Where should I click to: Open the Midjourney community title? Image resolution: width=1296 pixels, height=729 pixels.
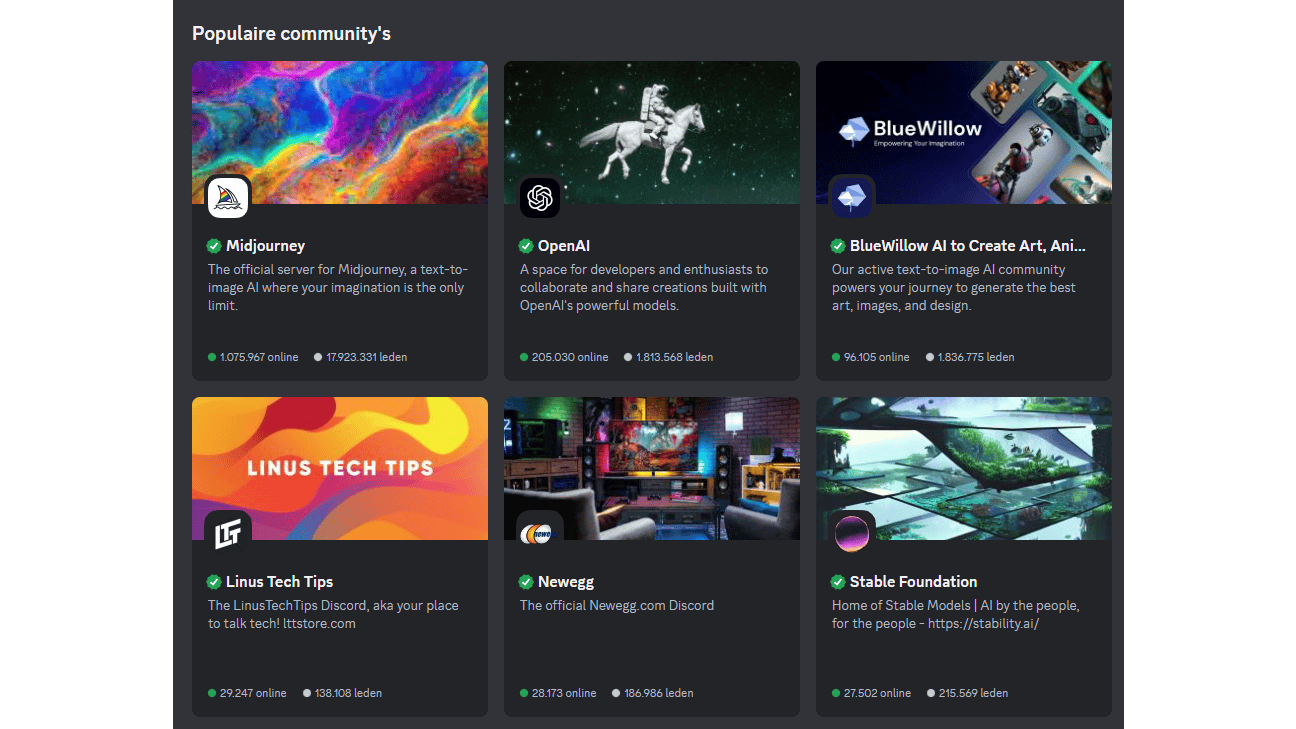(265, 246)
